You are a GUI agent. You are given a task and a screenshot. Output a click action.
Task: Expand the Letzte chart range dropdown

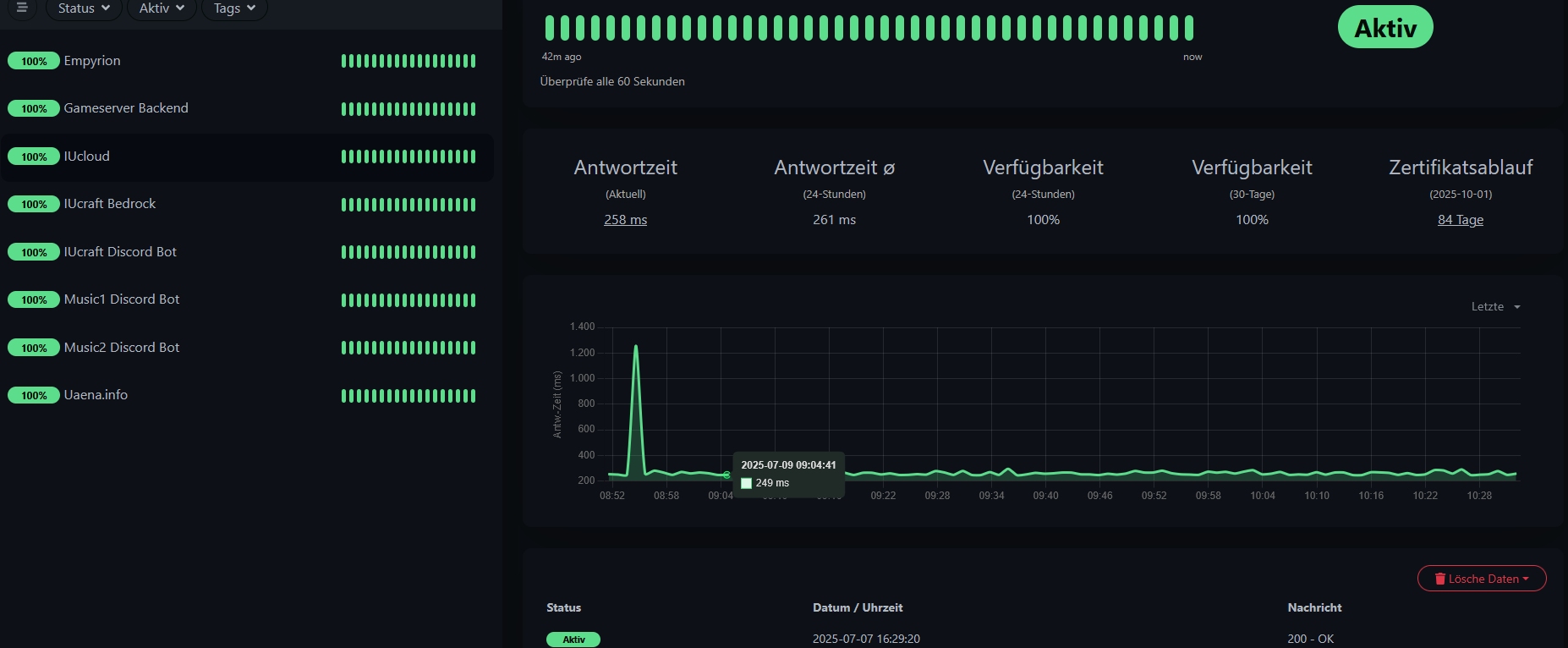[1495, 307]
